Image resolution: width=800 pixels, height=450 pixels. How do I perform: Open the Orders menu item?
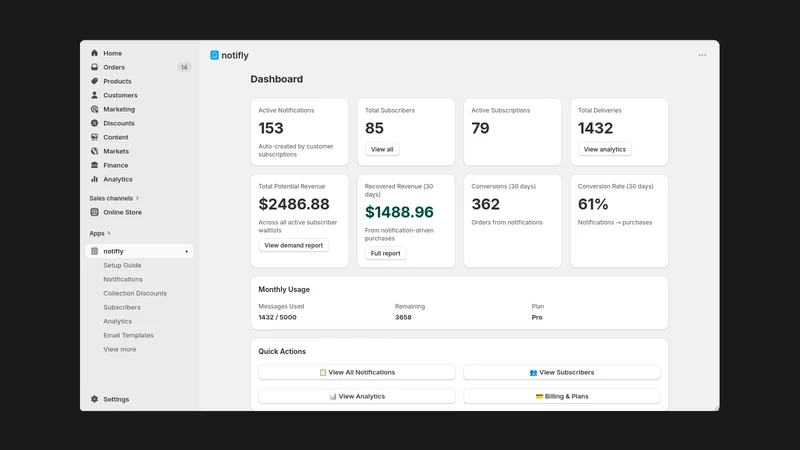pyautogui.click(x=114, y=67)
